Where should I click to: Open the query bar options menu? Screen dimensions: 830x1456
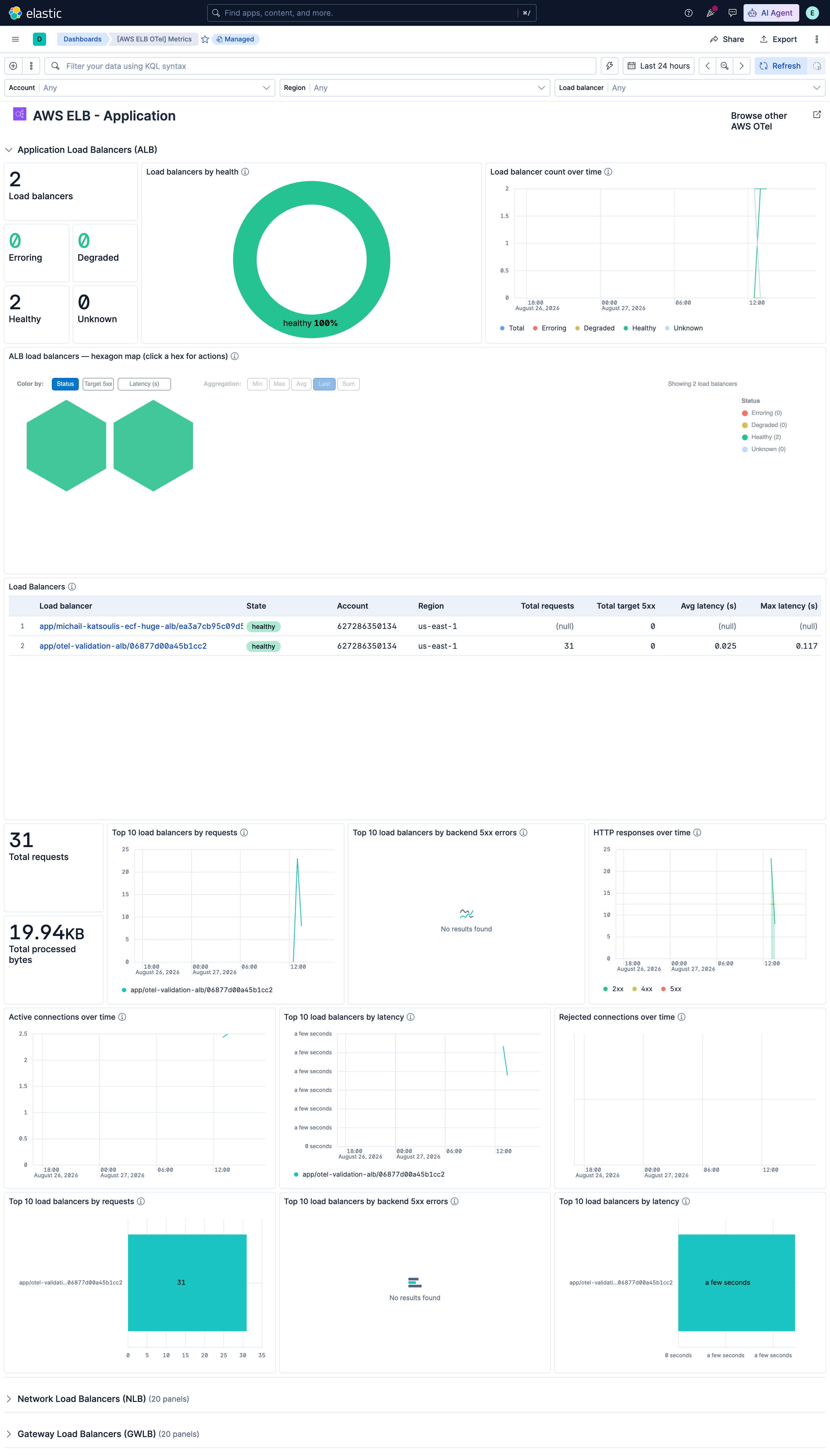tap(31, 66)
